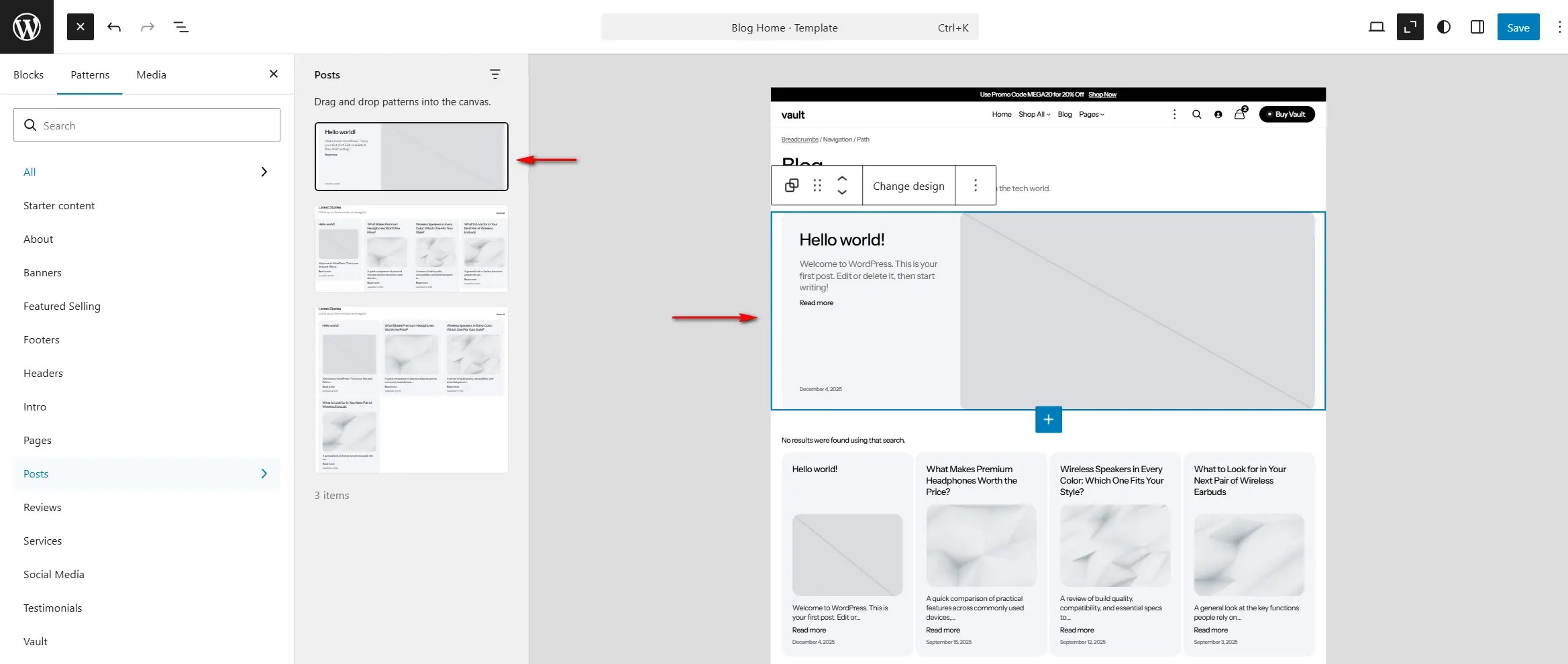Open the Blog Home Template command bar
Viewport: 1568px width, 664px height.
click(x=790, y=27)
